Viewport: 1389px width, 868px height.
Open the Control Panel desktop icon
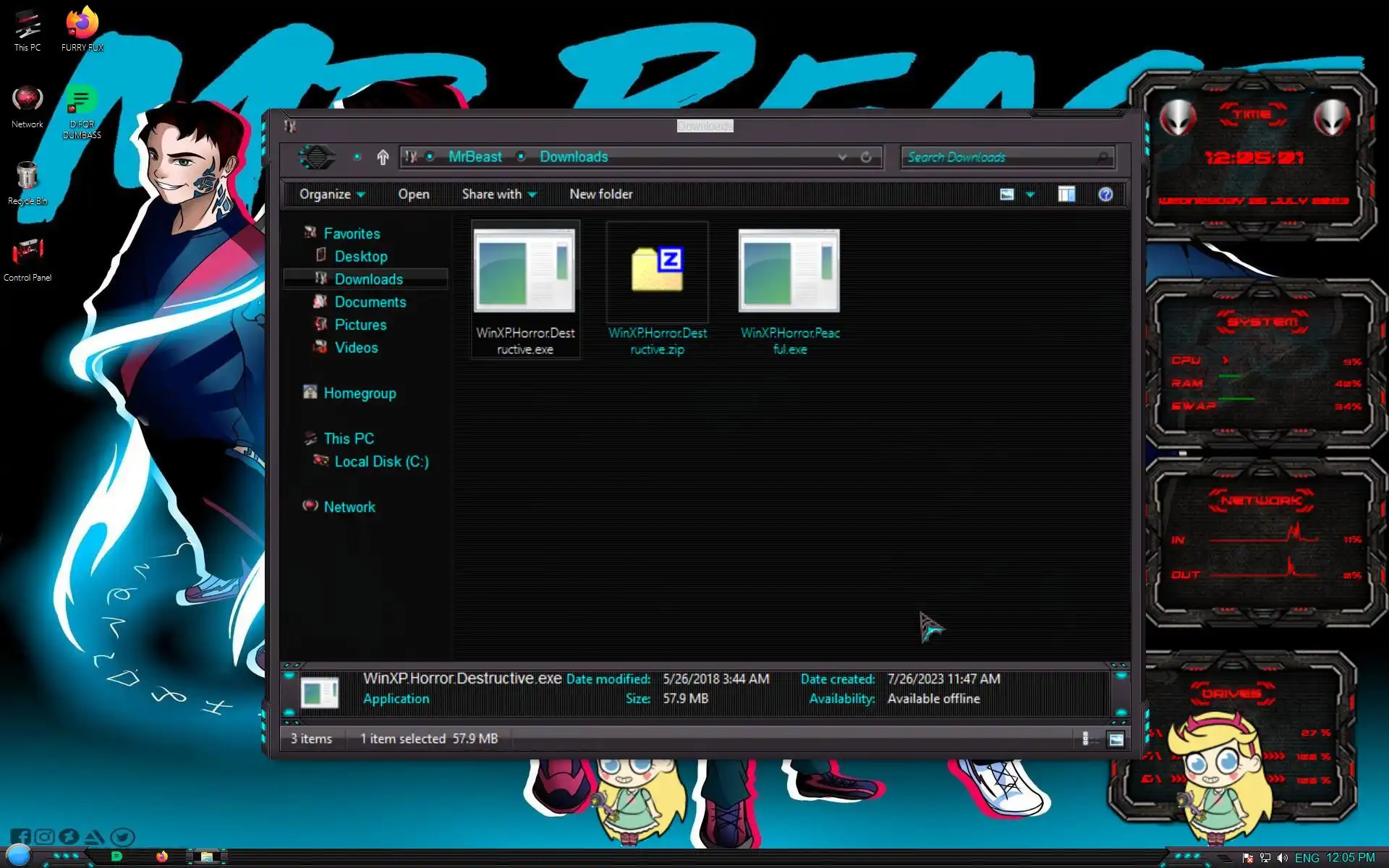tap(27, 259)
